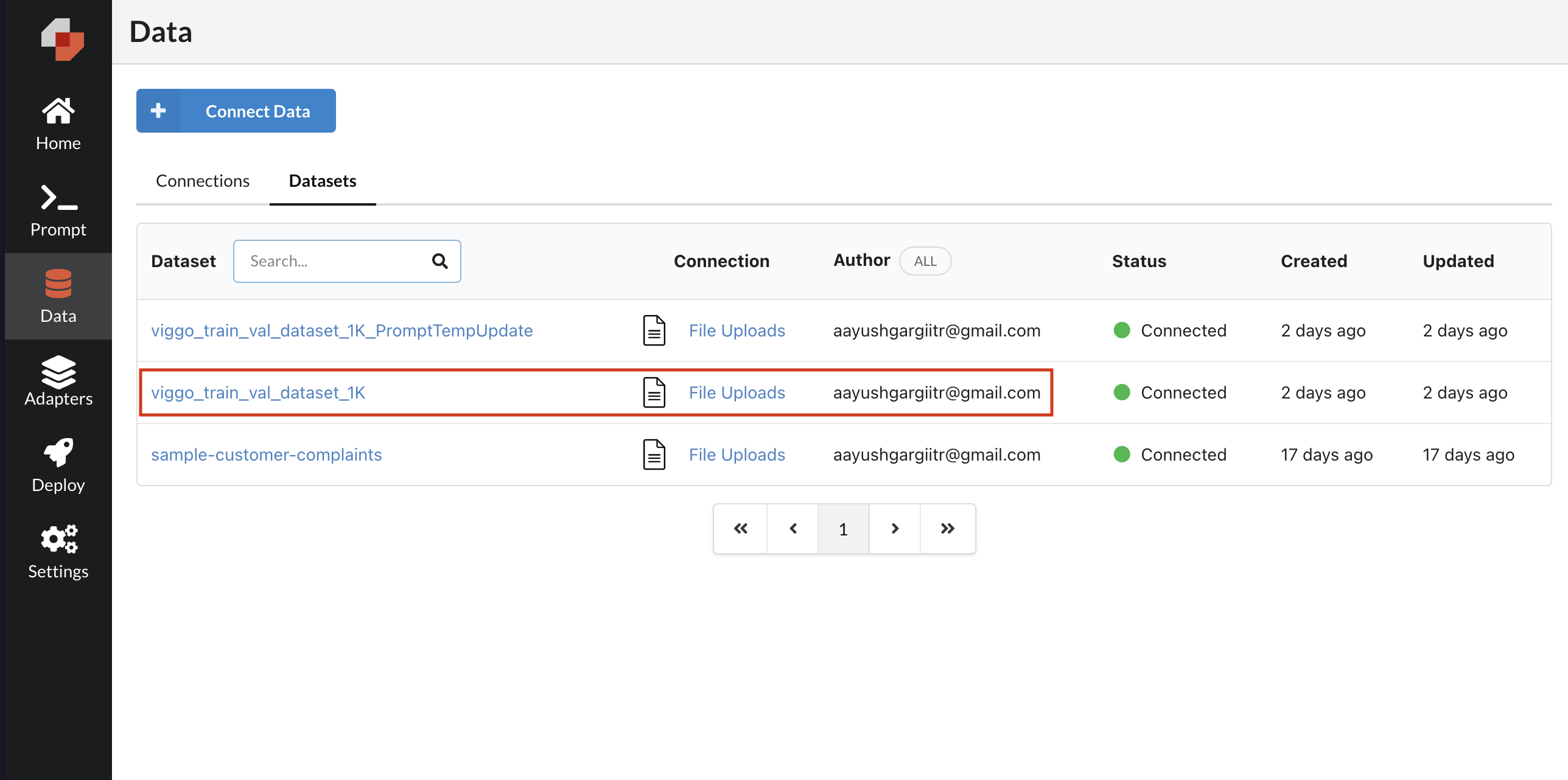This screenshot has width=1568, height=780.
Task: Open File Uploads for sample-customer-complaints row
Action: pos(737,454)
